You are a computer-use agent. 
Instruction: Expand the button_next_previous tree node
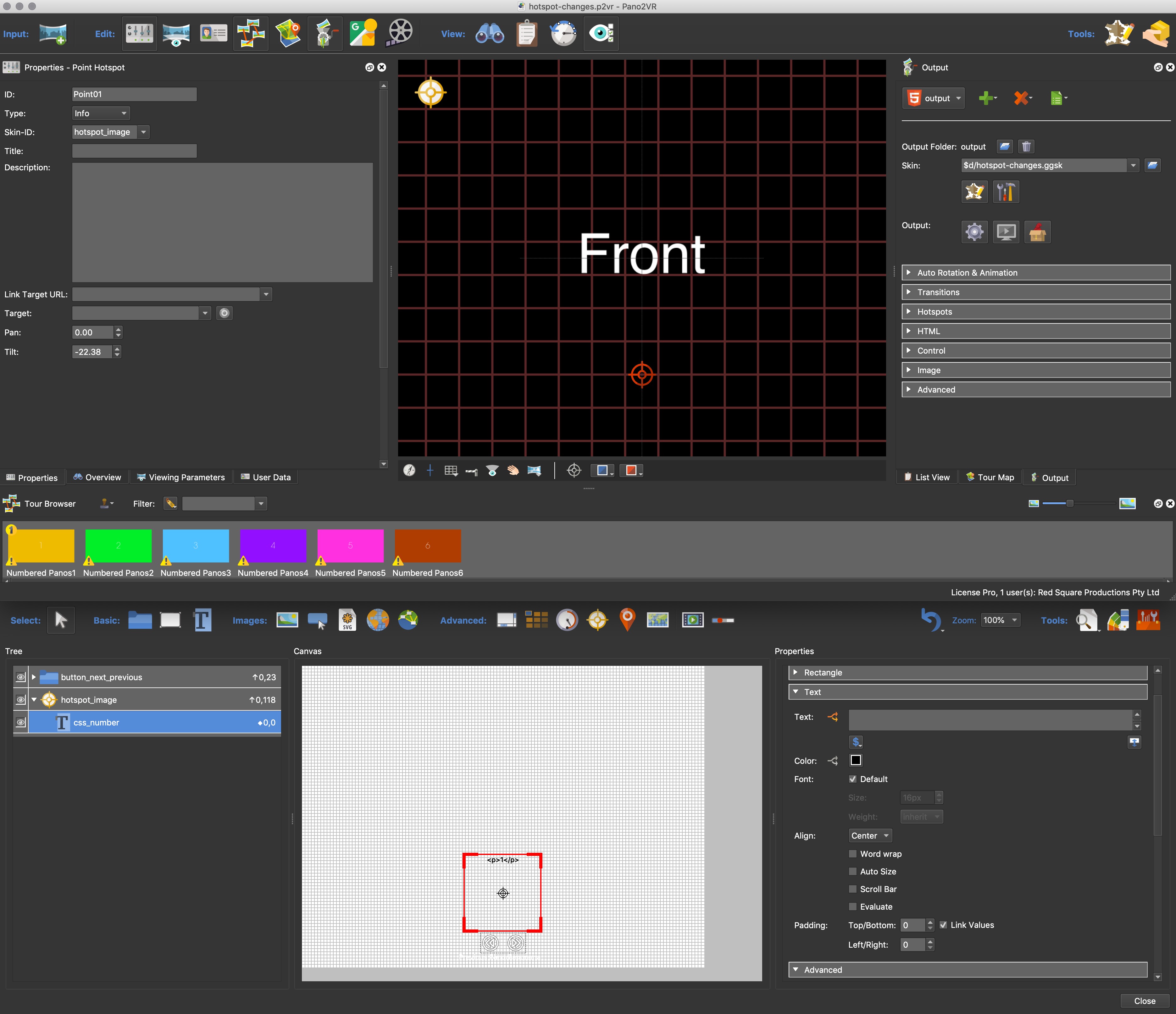(x=34, y=677)
